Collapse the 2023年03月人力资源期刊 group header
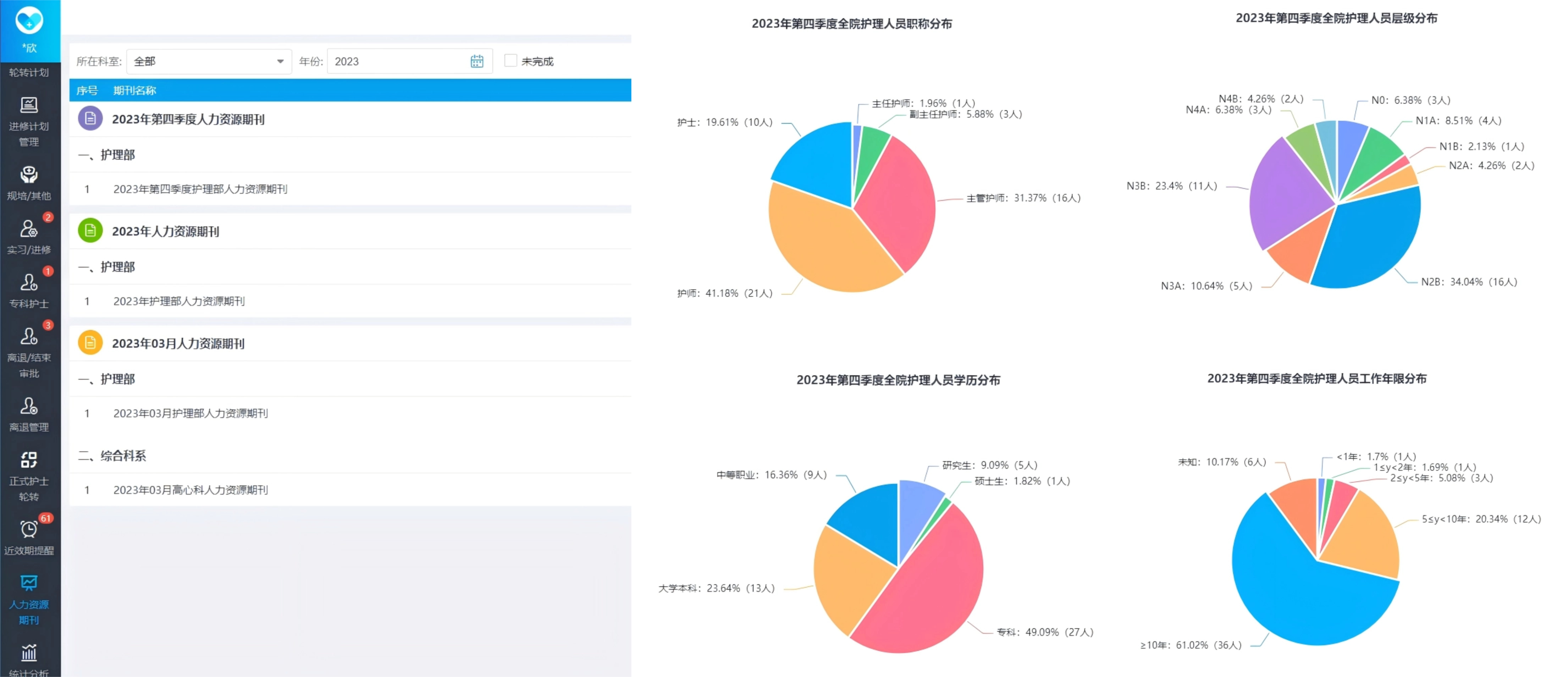This screenshot has height=677, width=1568. pos(178,343)
